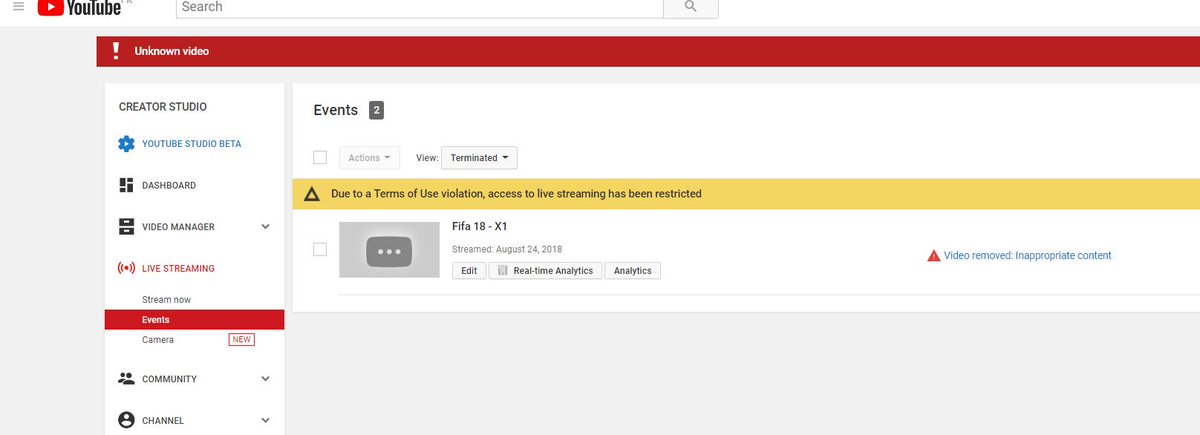This screenshot has width=1200, height=435.
Task: Expand the Community chevron
Action: tap(265, 379)
